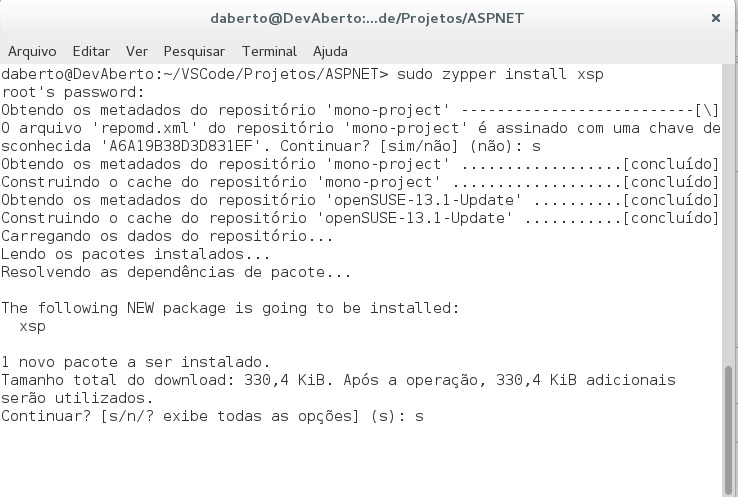Click the window title daberto@DevAberto
The image size is (738, 497).
click(367, 18)
